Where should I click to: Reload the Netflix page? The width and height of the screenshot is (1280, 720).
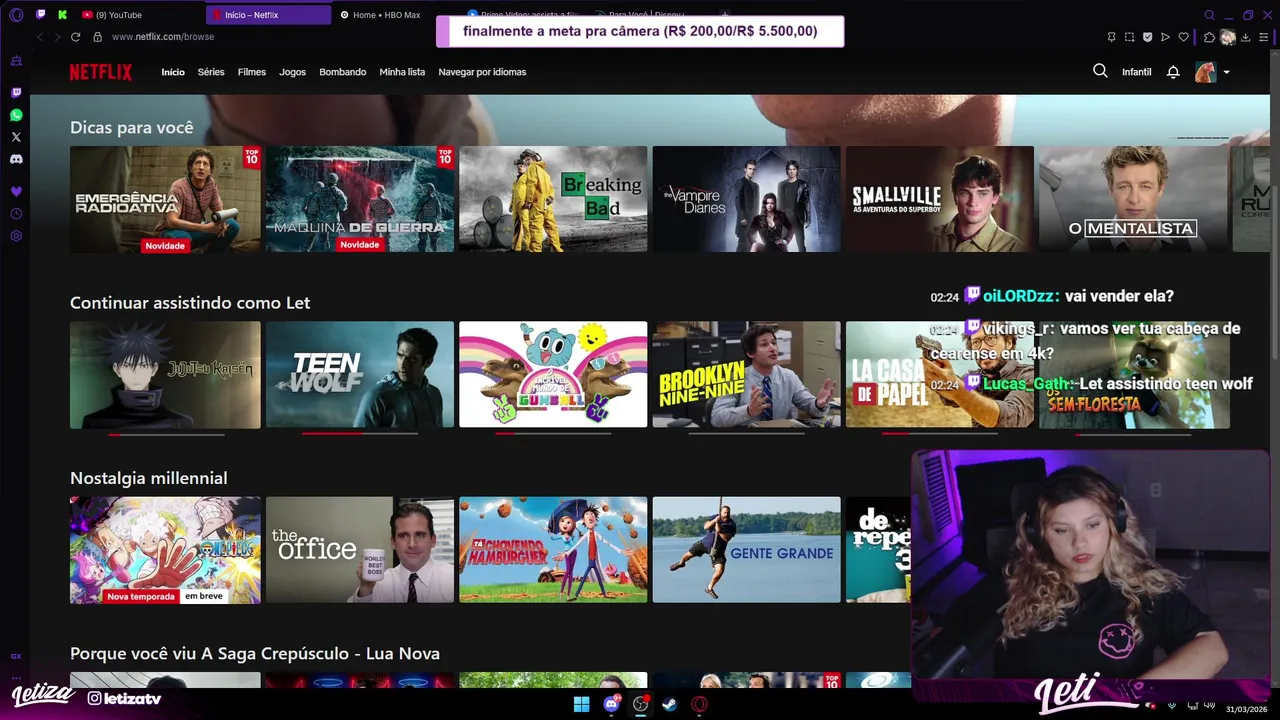75,37
